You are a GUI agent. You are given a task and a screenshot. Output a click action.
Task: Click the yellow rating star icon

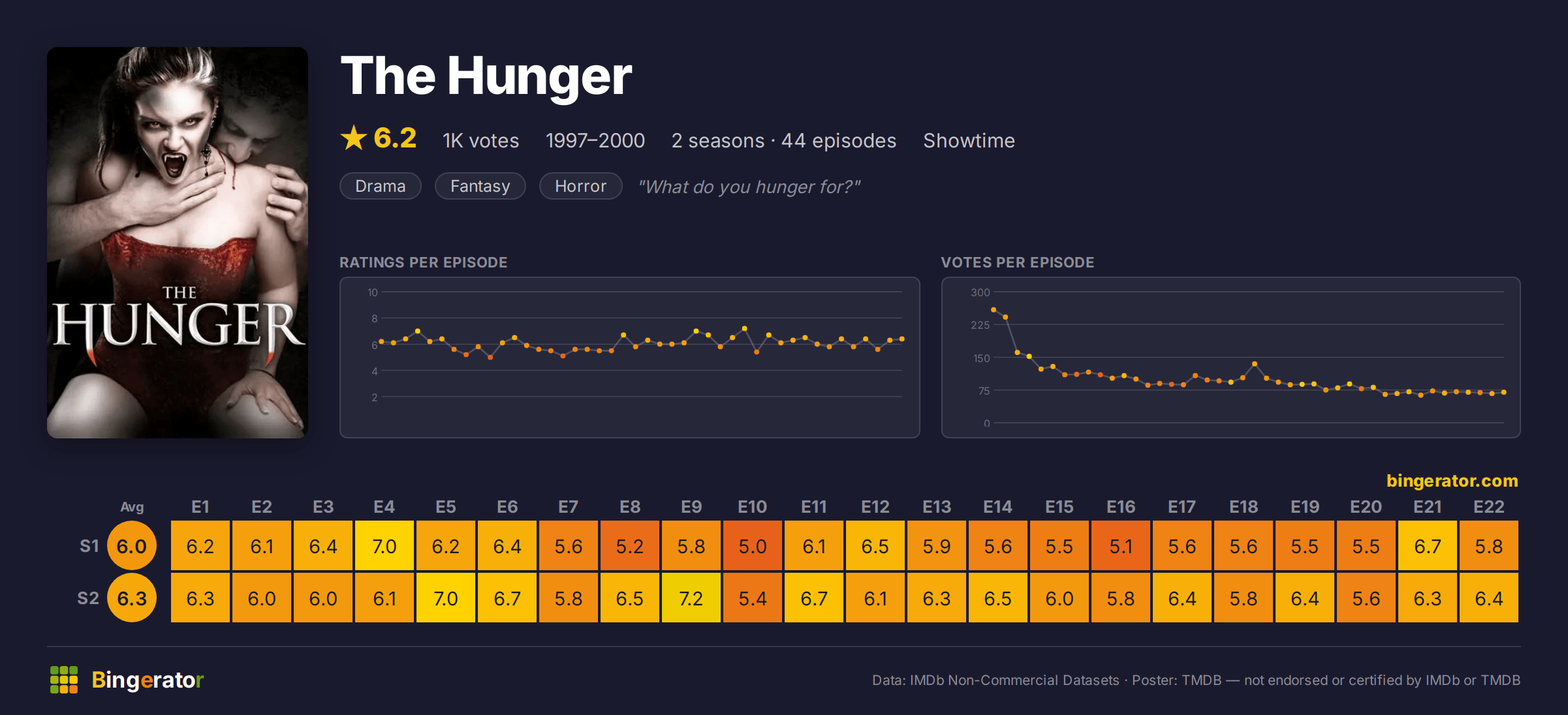point(354,138)
